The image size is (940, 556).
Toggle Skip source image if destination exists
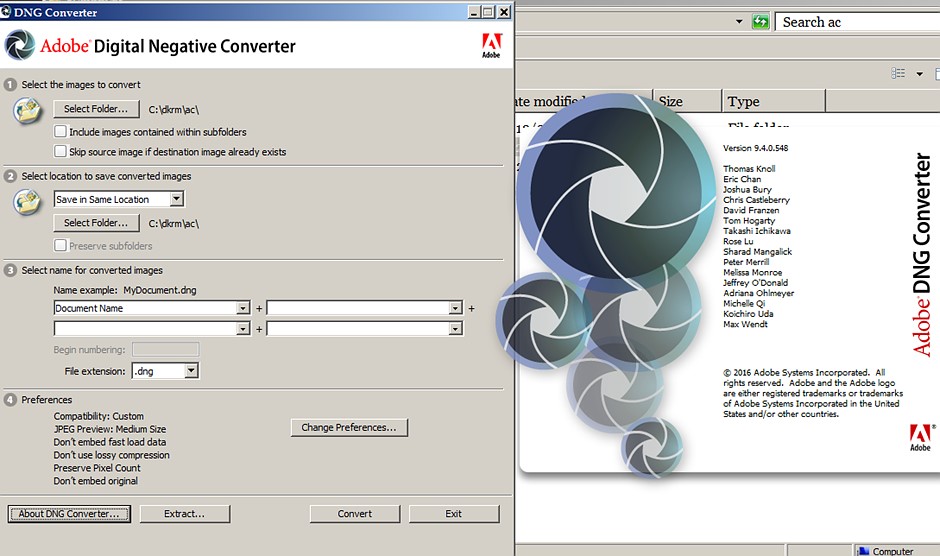60,151
